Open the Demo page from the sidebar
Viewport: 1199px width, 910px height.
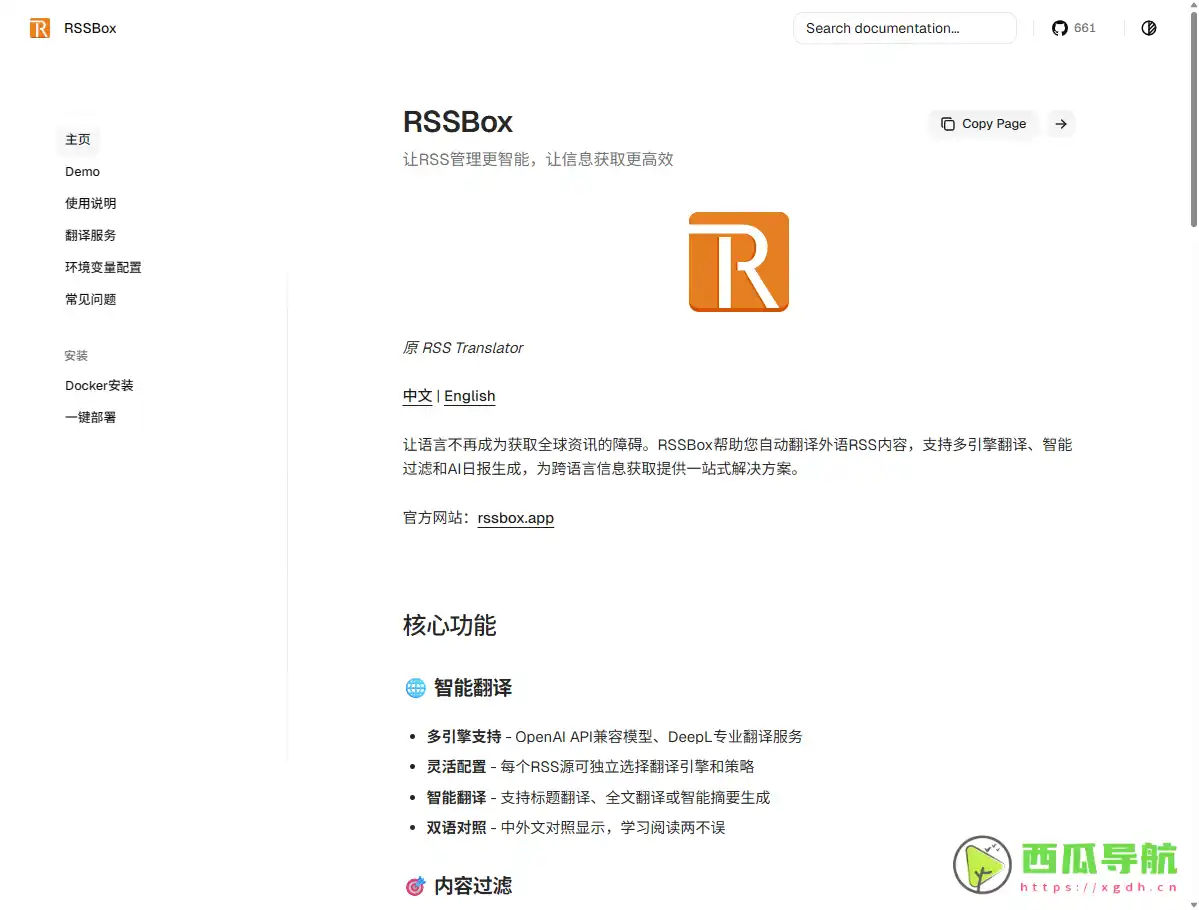point(82,171)
